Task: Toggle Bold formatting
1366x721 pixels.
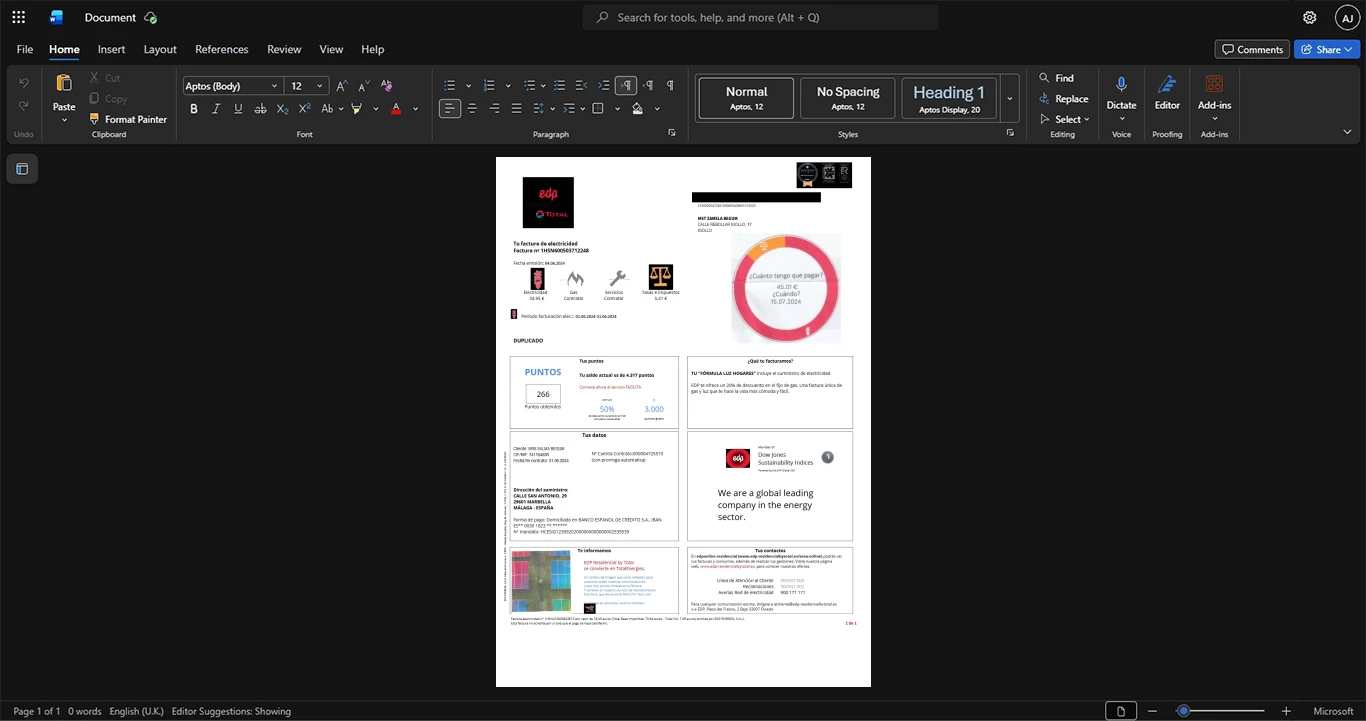Action: coord(194,109)
